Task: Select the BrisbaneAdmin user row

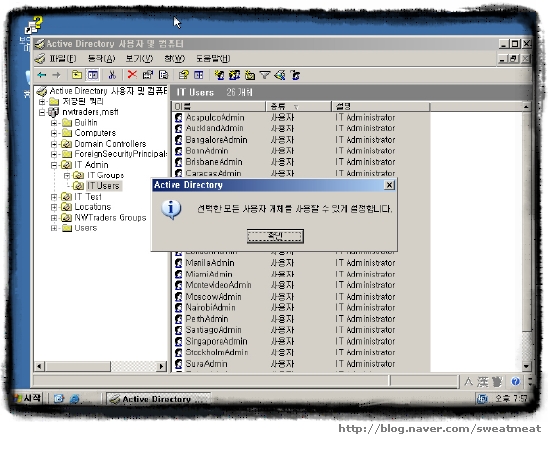Action: [x=301, y=162]
